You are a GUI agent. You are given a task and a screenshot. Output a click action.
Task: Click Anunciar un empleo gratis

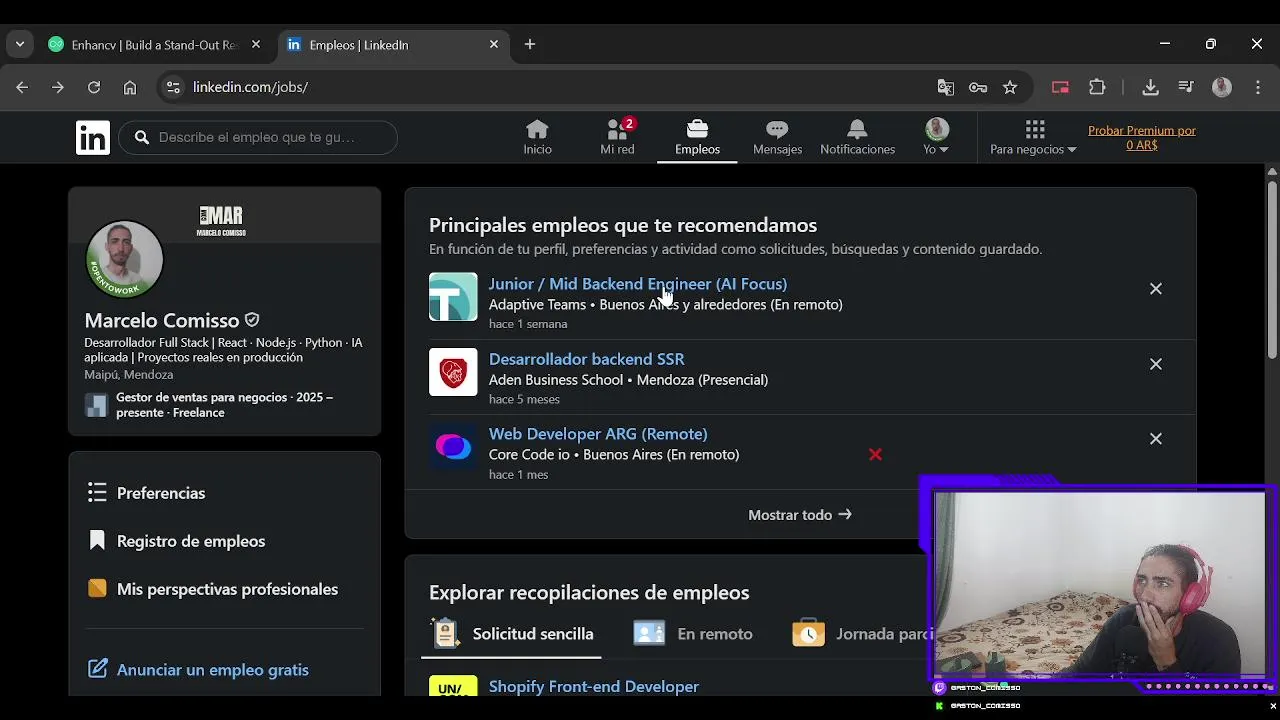point(197,670)
